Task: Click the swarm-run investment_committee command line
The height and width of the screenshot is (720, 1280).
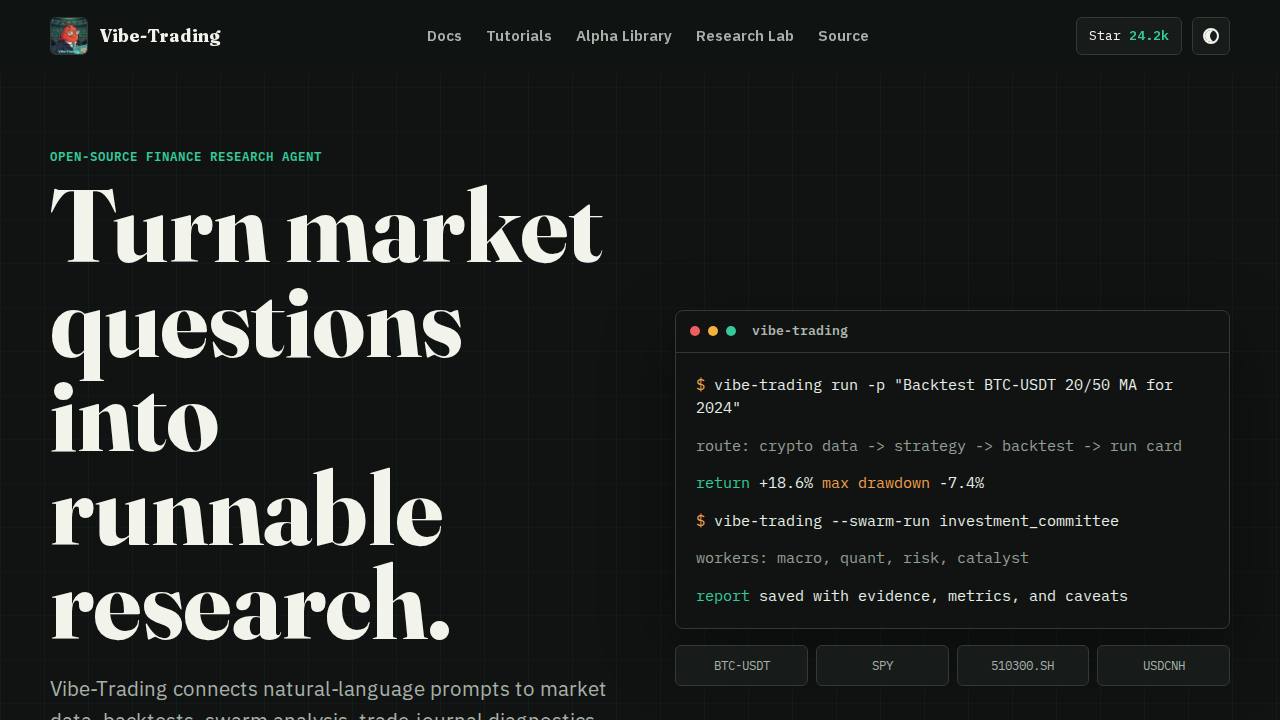Action: (907, 521)
